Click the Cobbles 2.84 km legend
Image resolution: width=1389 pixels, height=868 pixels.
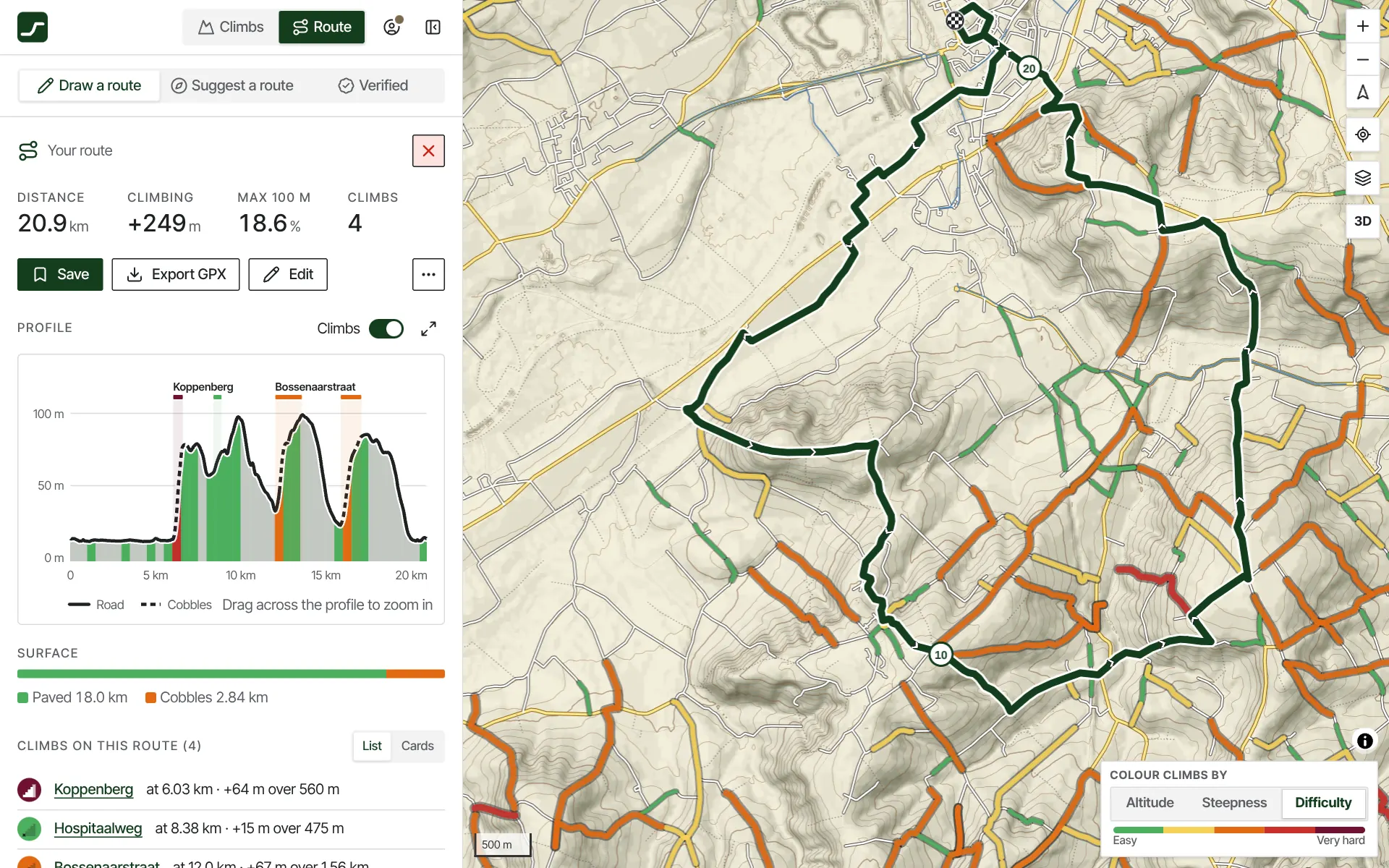(x=207, y=697)
